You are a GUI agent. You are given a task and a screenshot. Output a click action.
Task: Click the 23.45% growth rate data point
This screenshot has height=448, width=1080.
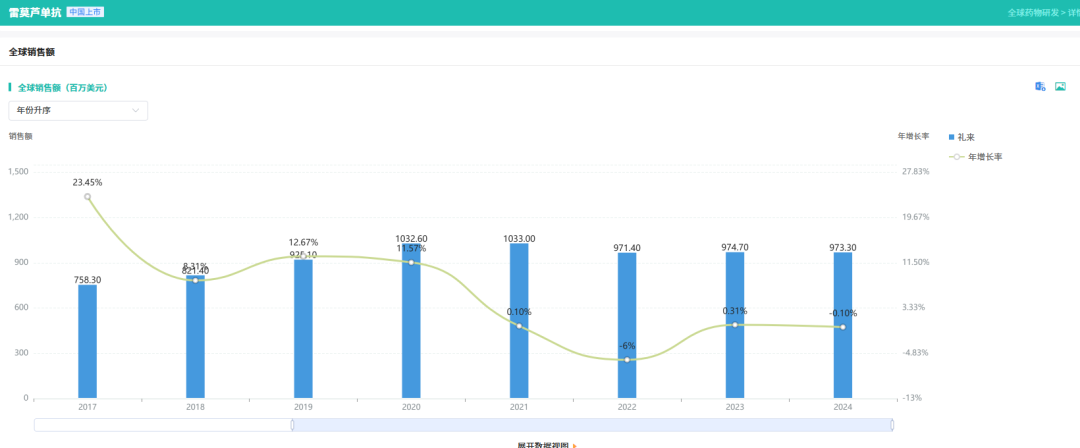[x=87, y=196]
